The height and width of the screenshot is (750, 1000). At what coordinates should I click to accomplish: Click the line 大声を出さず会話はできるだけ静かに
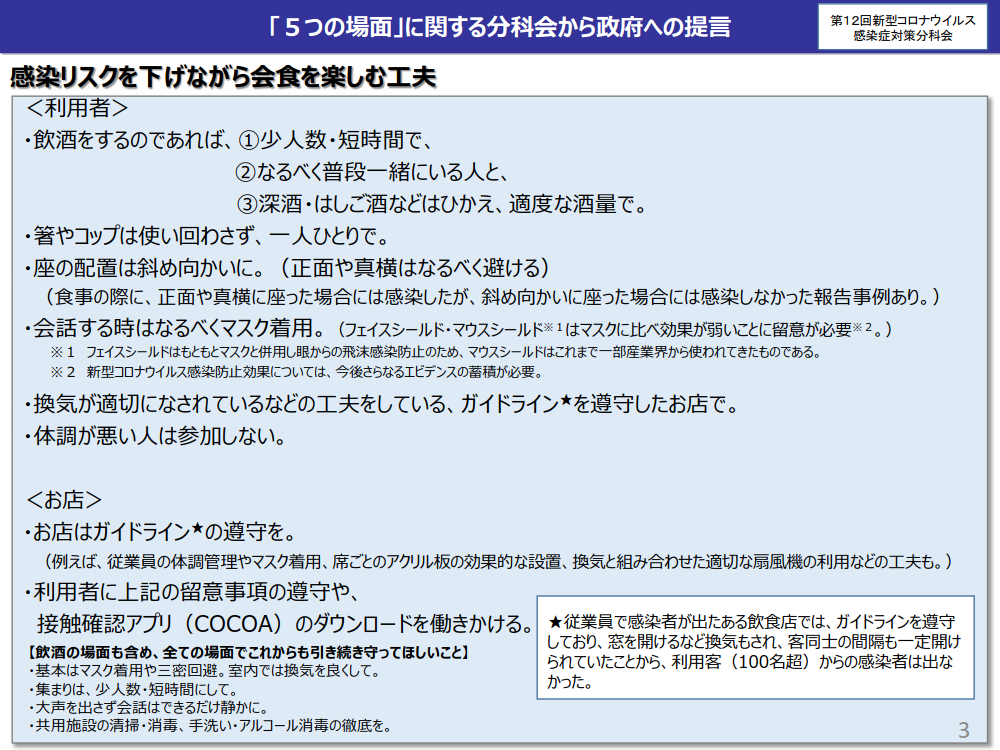click(x=149, y=708)
